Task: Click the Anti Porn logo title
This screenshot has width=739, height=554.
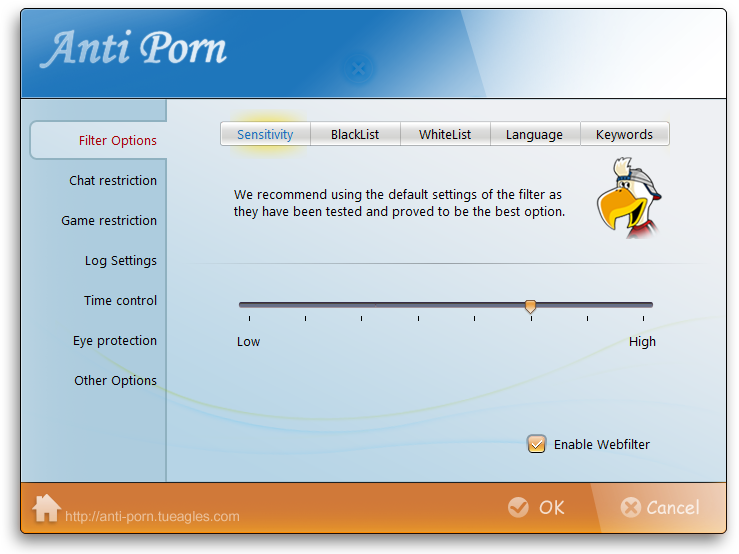Action: (x=133, y=49)
